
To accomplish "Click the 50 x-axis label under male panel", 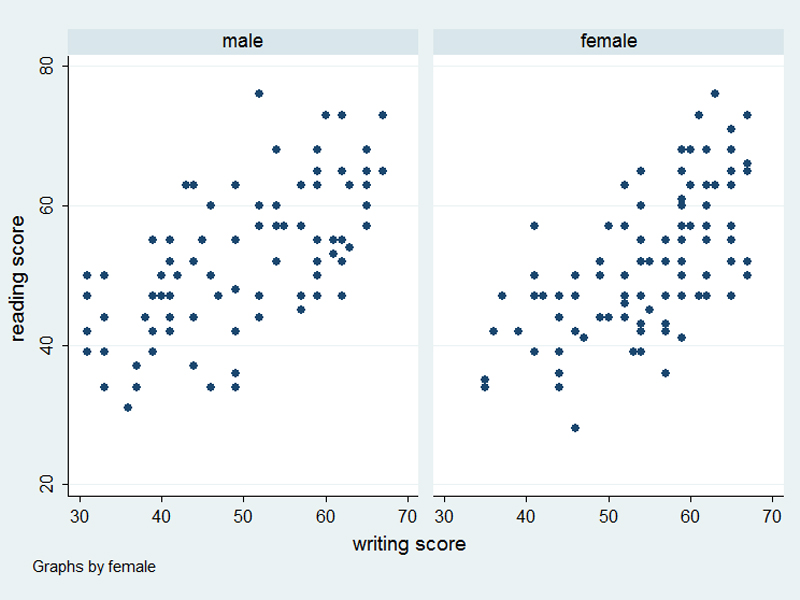I will 243,516.
